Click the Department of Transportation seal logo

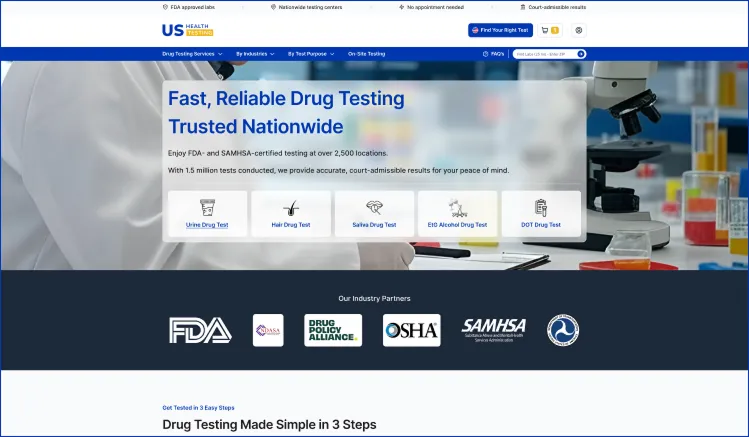coord(563,330)
